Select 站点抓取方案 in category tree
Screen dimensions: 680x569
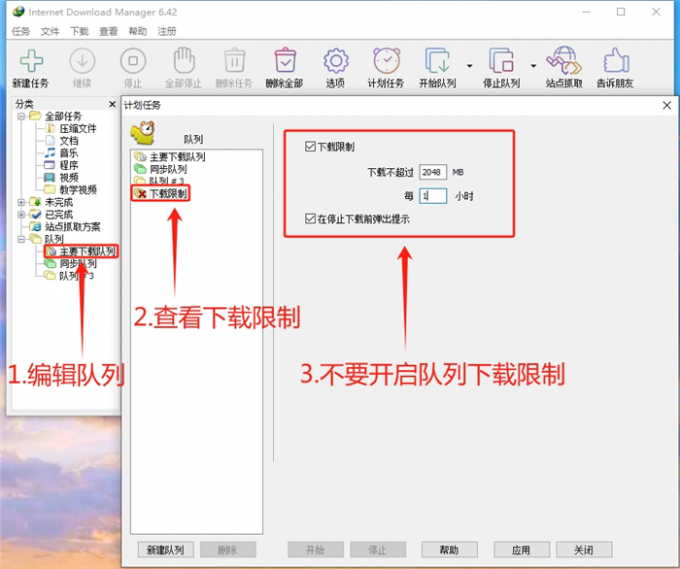point(72,226)
